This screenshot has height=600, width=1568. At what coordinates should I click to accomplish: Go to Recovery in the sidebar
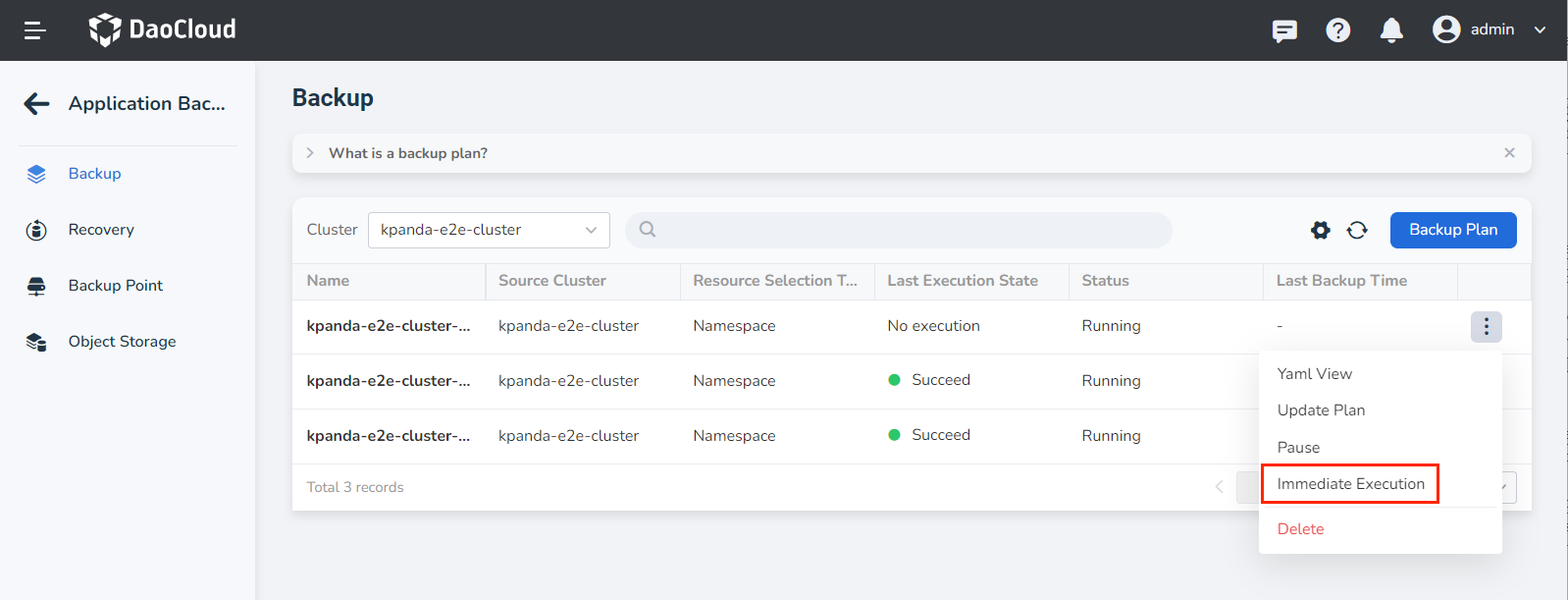click(x=101, y=230)
